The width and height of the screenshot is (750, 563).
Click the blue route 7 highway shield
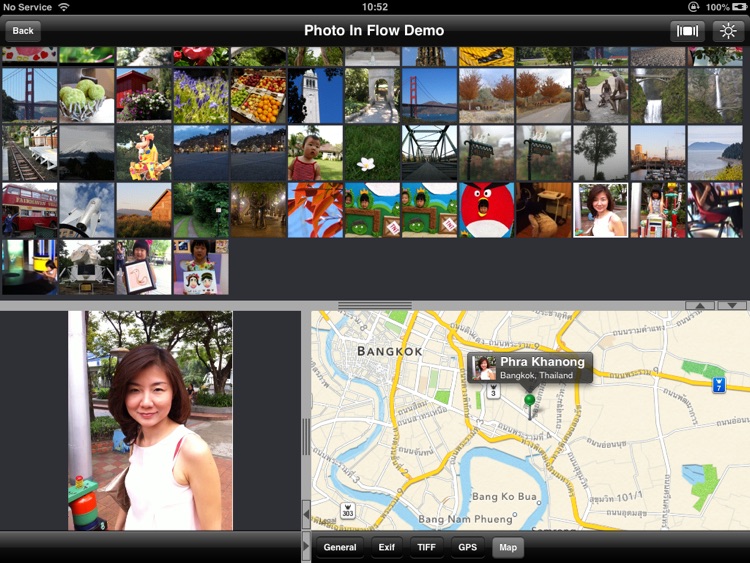pyautogui.click(x=719, y=385)
